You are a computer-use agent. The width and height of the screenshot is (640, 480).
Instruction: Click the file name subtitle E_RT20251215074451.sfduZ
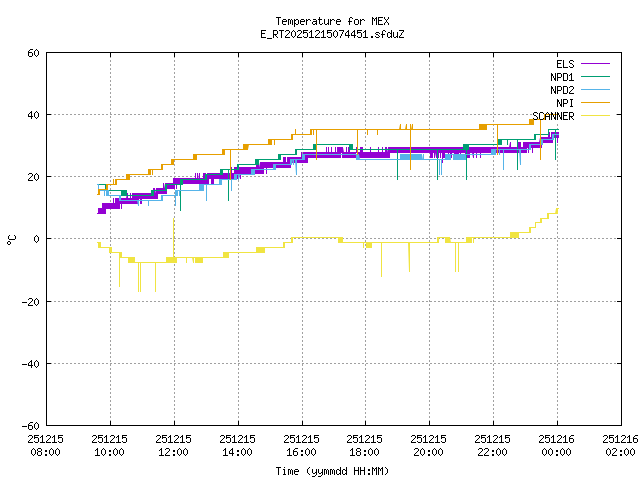[x=332, y=34]
